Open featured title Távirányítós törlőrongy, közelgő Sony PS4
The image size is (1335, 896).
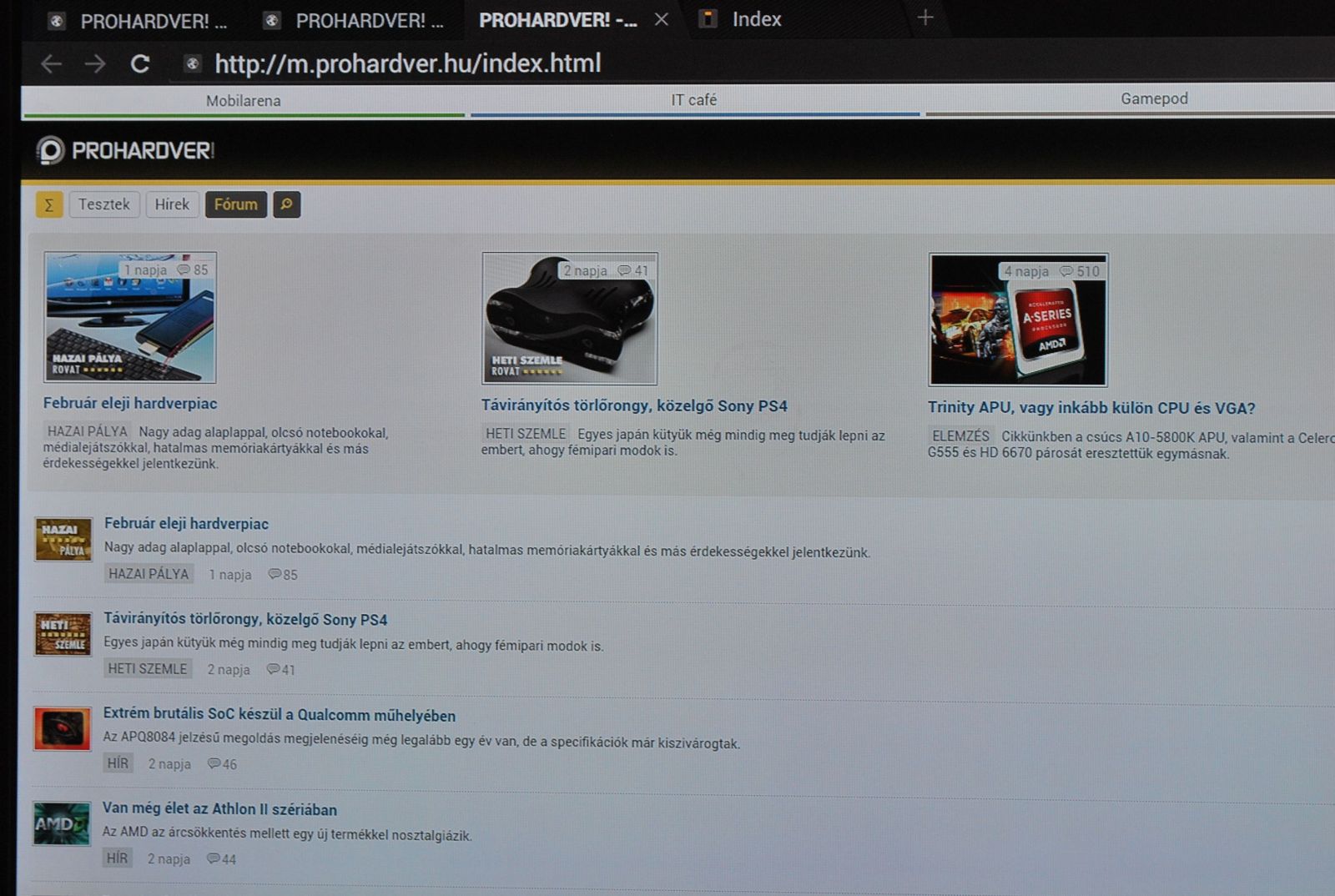pos(634,405)
